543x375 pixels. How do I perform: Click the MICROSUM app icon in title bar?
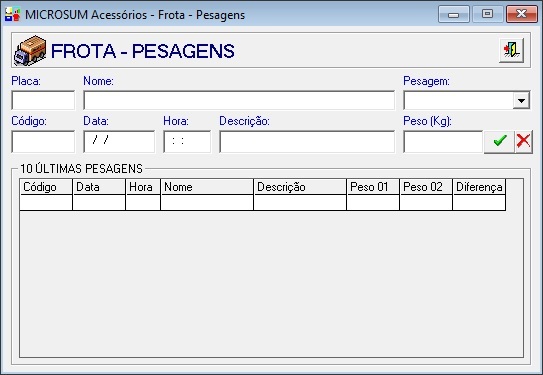coord(12,15)
